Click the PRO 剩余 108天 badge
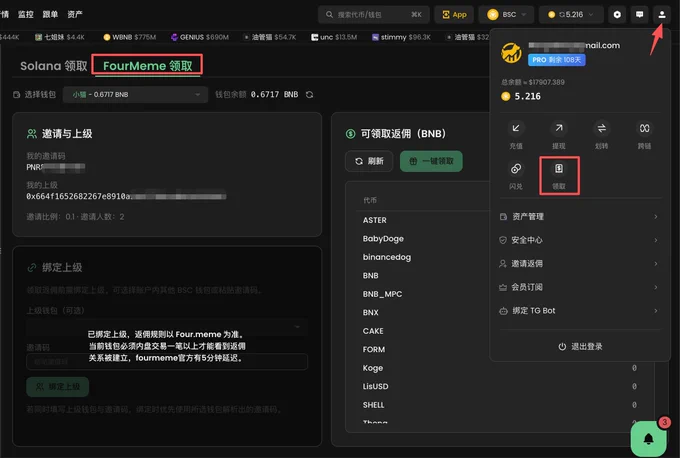The width and height of the screenshot is (680, 458). tap(556, 60)
